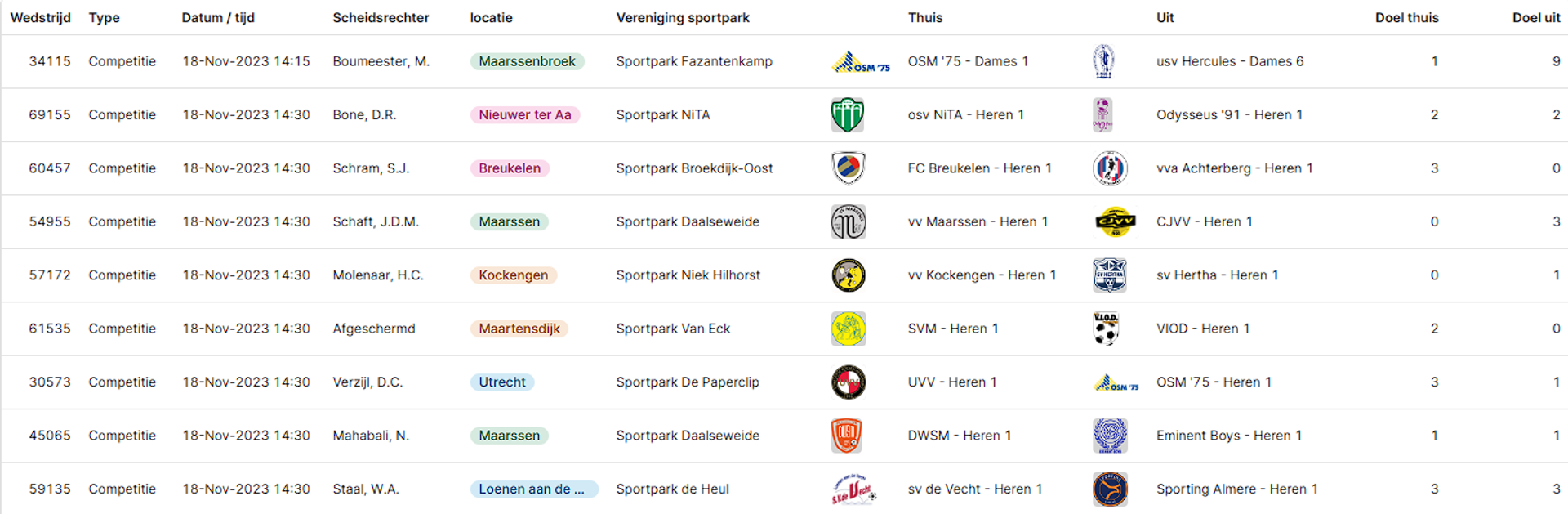Click the VIOD soccer ball logo

[1107, 329]
